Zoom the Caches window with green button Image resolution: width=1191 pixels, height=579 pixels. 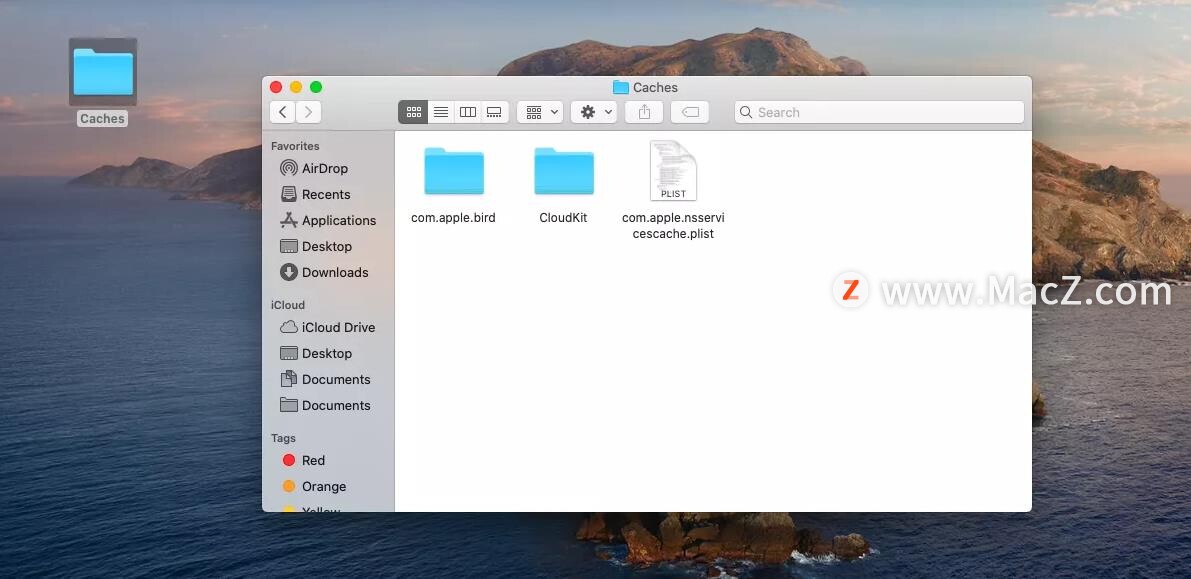pos(316,87)
